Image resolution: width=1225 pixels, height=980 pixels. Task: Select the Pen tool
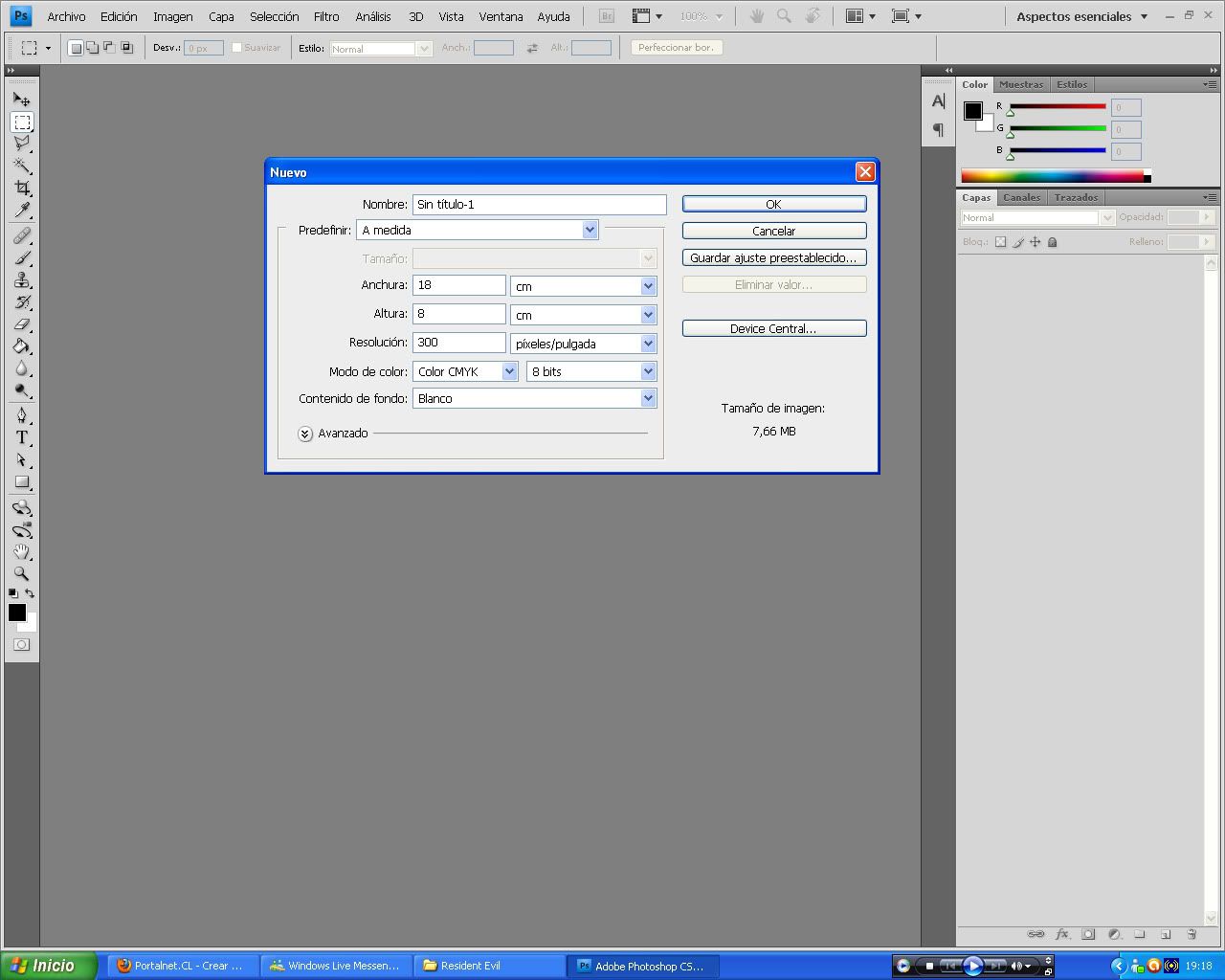[x=21, y=415]
